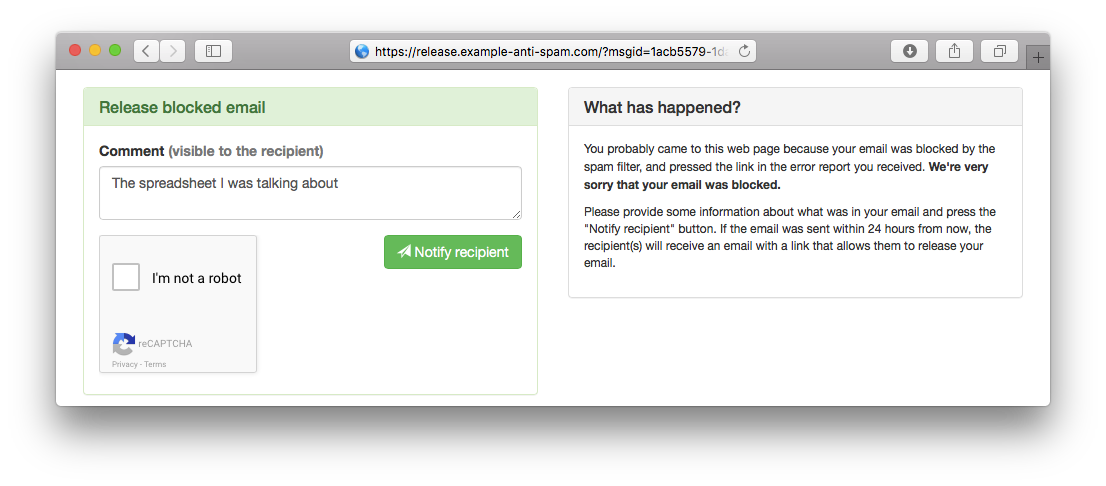Image resolution: width=1106 pixels, height=486 pixels.
Task: Click the reCAPTCHA logo
Action: pyautogui.click(x=123, y=344)
